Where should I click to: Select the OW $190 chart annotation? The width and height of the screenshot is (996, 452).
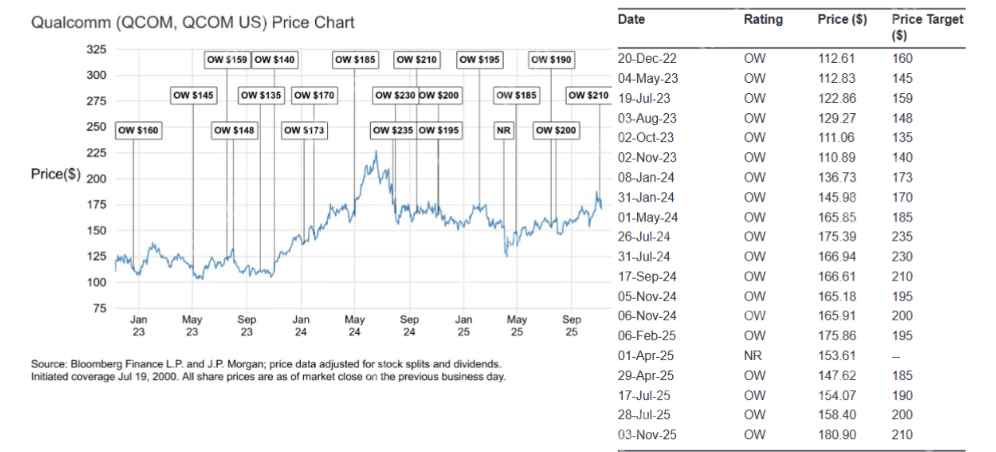point(550,60)
